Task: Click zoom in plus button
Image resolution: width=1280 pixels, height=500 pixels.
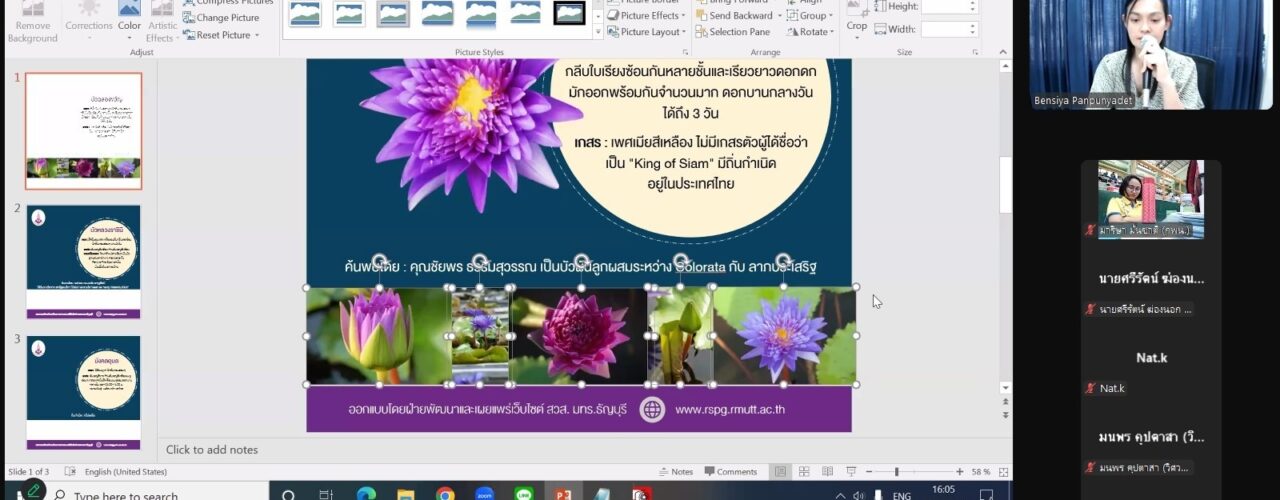Action: (959, 472)
